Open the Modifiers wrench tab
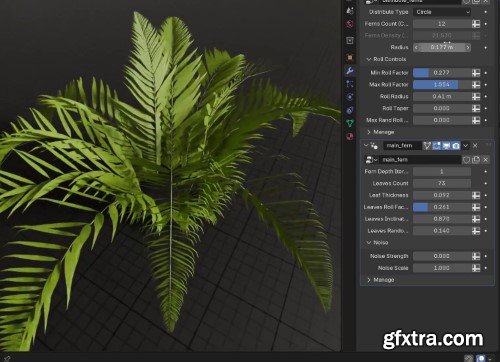The image size is (500, 362). pyautogui.click(x=350, y=71)
